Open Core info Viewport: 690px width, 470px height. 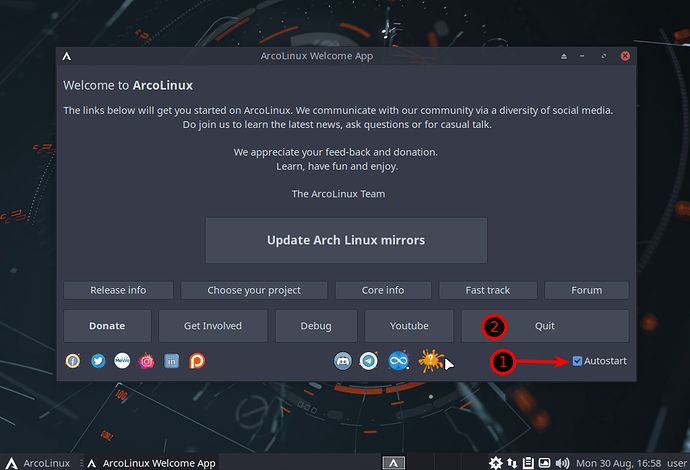tap(383, 290)
